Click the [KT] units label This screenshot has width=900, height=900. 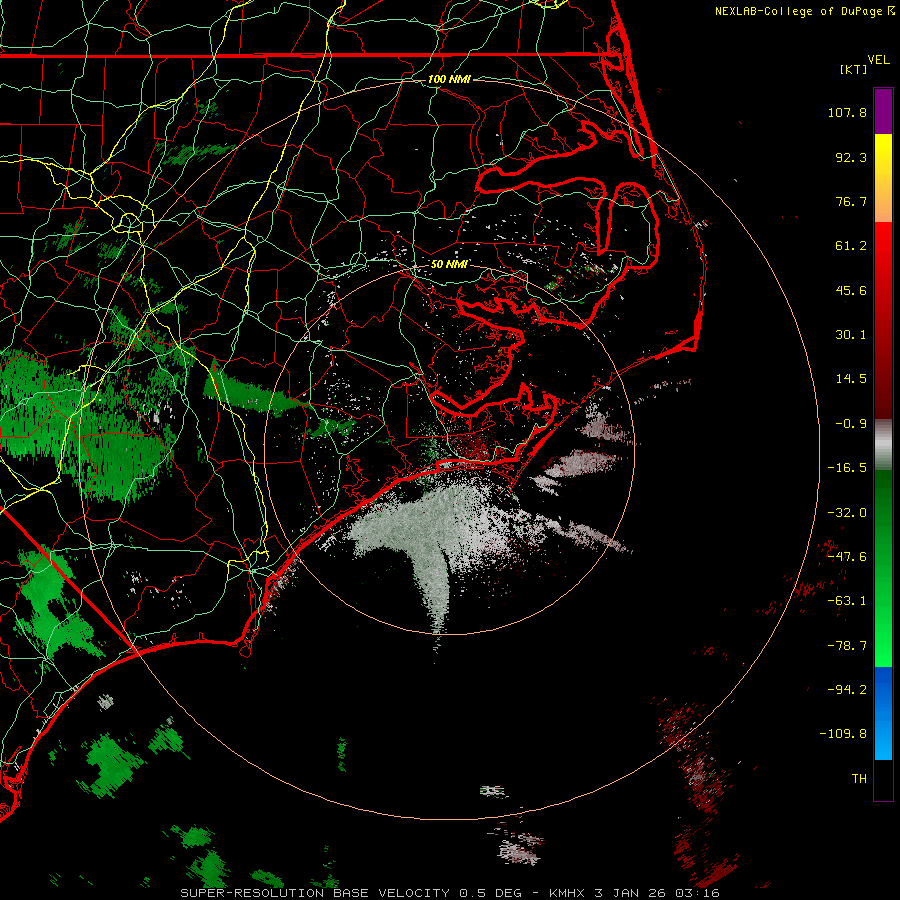click(x=853, y=69)
